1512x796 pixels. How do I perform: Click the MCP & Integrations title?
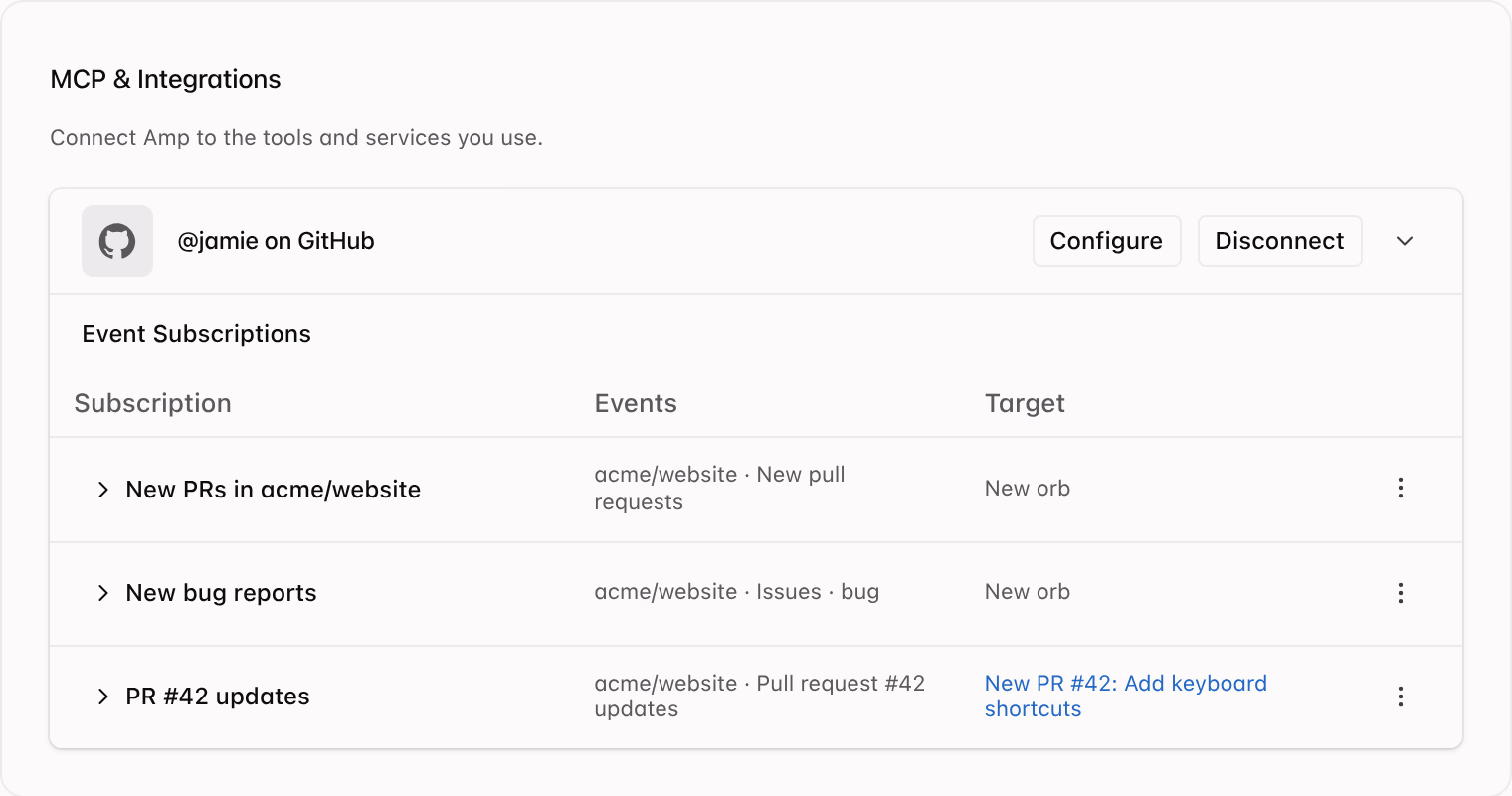coord(165,79)
